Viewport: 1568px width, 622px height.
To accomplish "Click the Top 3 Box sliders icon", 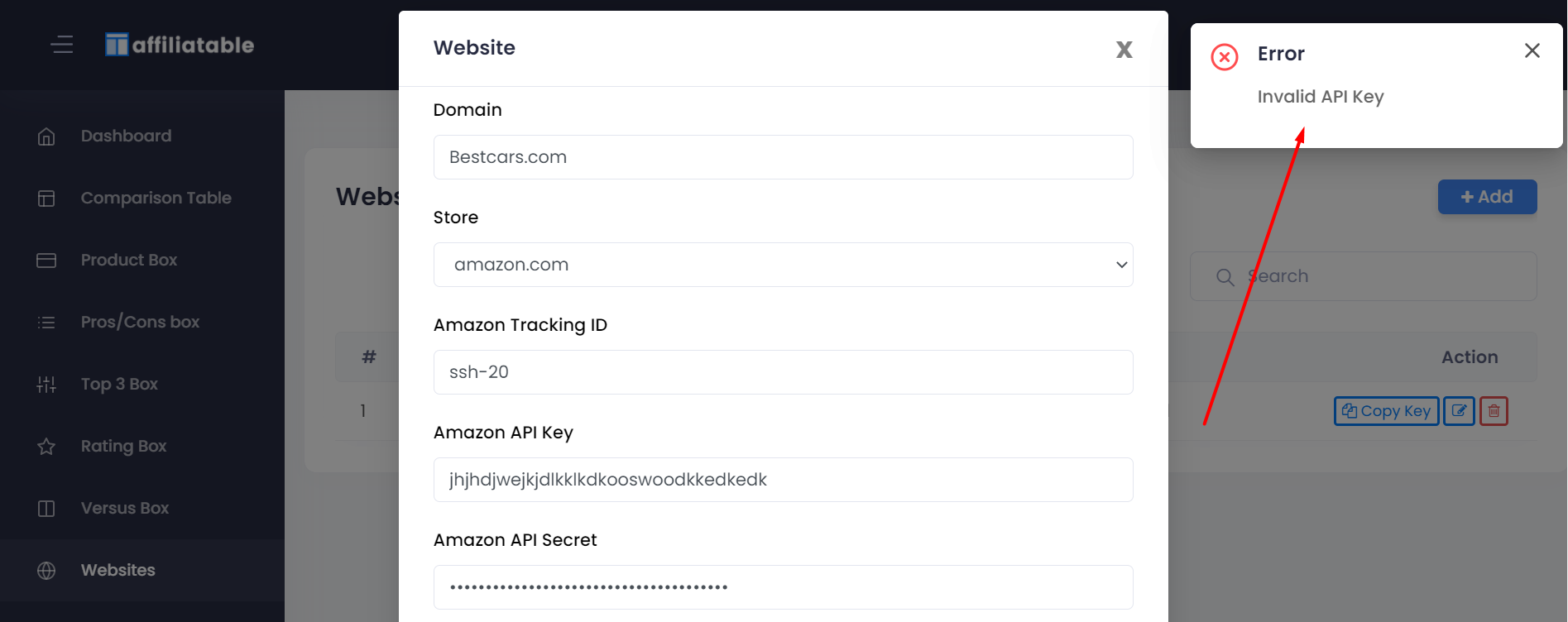I will point(46,384).
